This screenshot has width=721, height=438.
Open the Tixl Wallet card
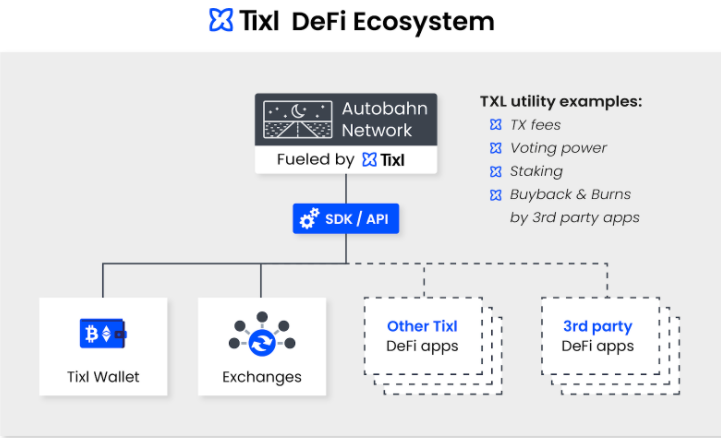pyautogui.click(x=103, y=347)
